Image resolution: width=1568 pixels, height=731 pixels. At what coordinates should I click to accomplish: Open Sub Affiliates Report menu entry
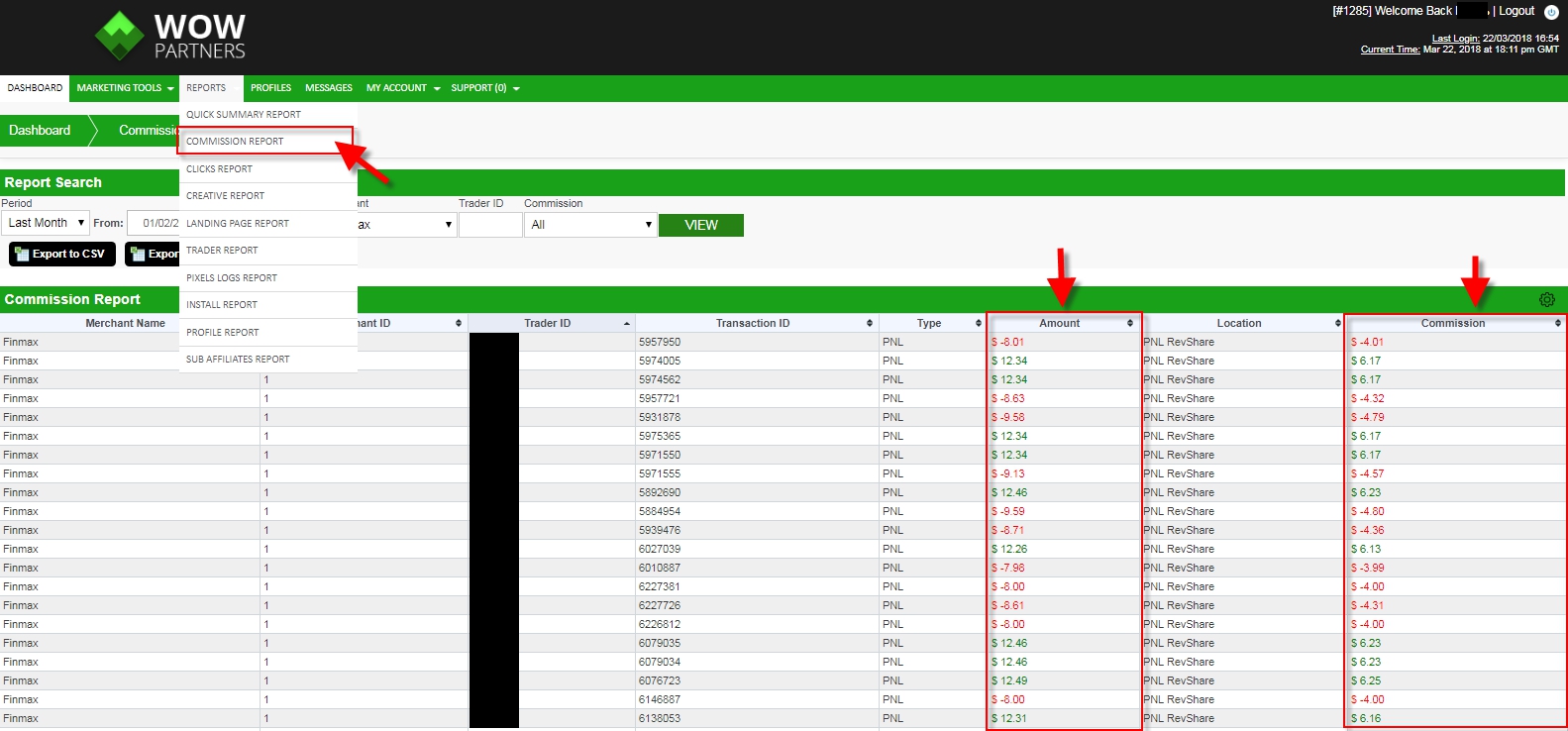[238, 360]
